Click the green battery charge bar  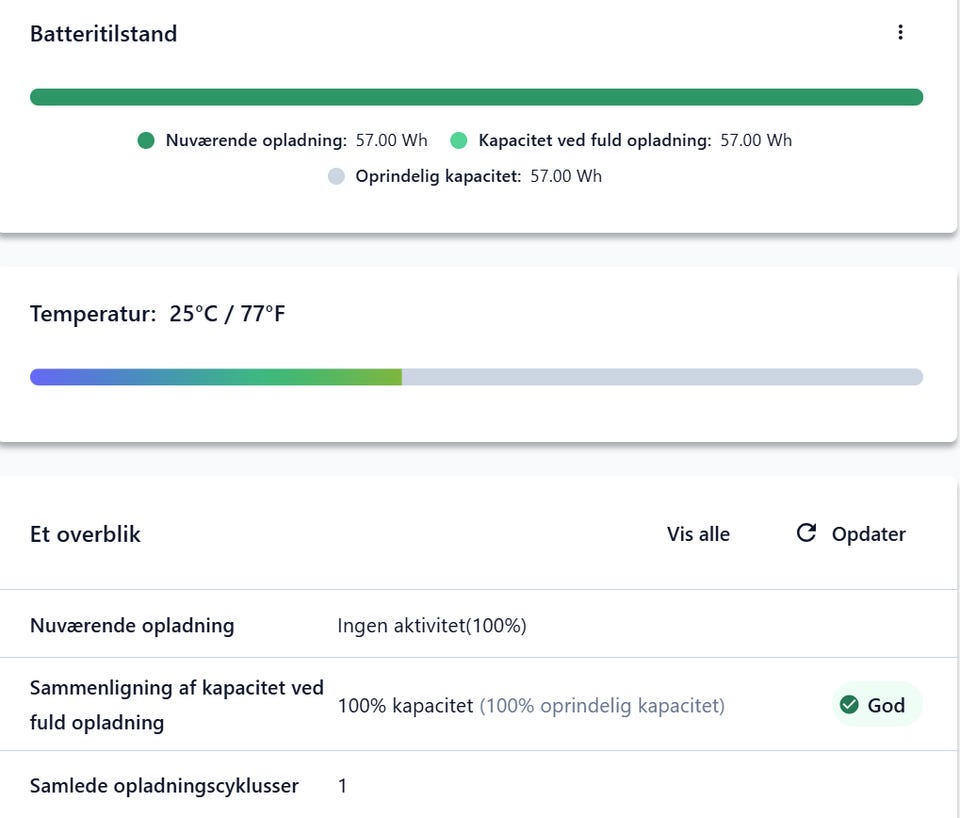[476, 97]
